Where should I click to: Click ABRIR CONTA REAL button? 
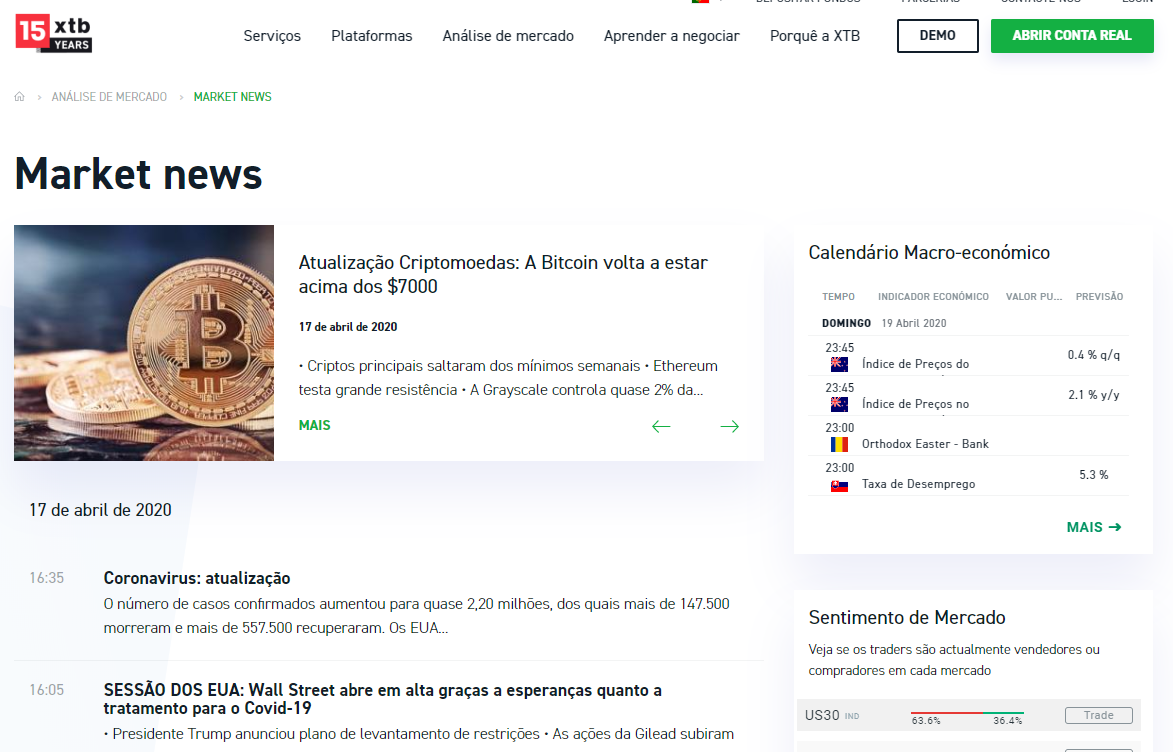pos(1072,36)
